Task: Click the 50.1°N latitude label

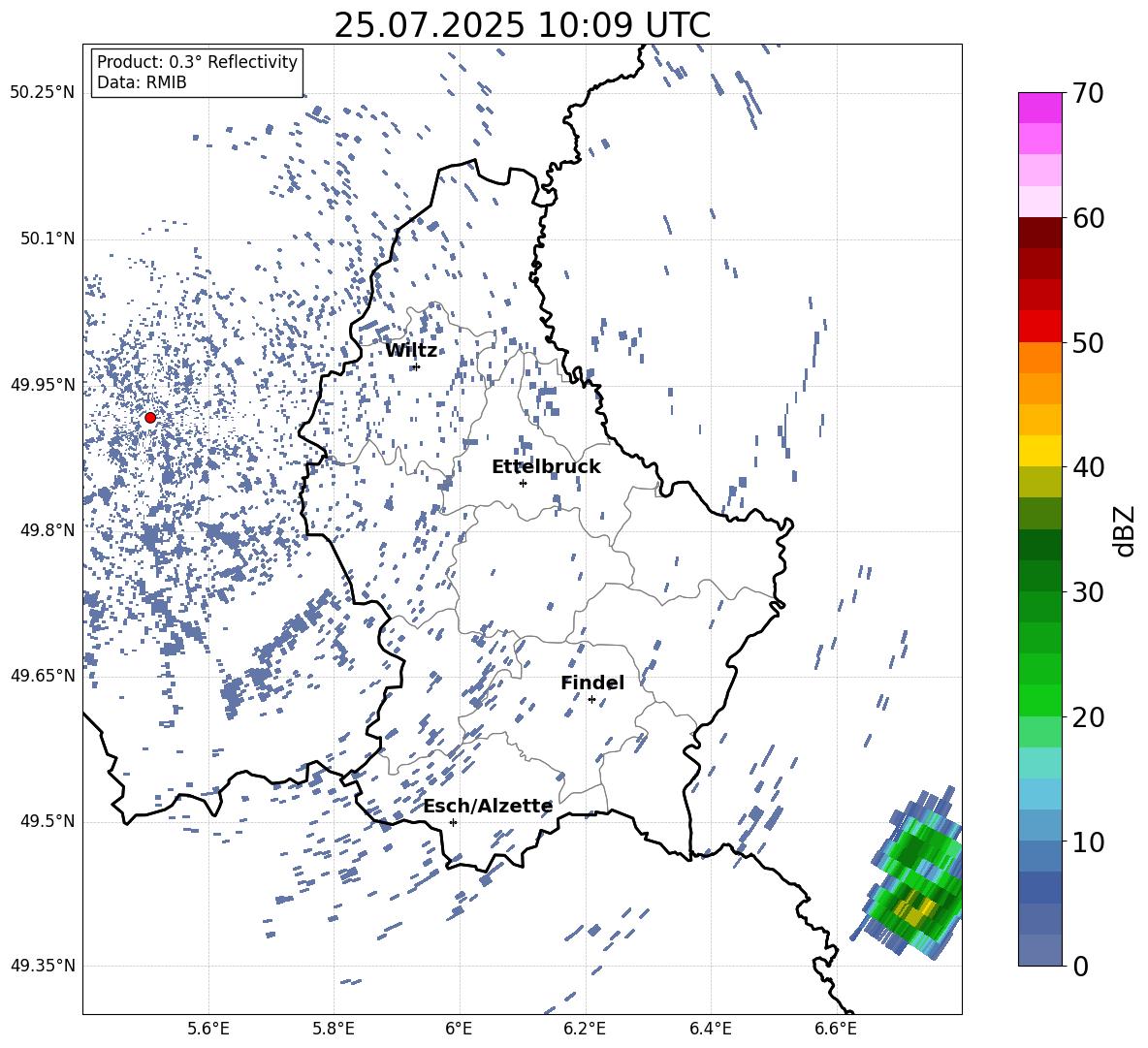Action: pos(47,238)
